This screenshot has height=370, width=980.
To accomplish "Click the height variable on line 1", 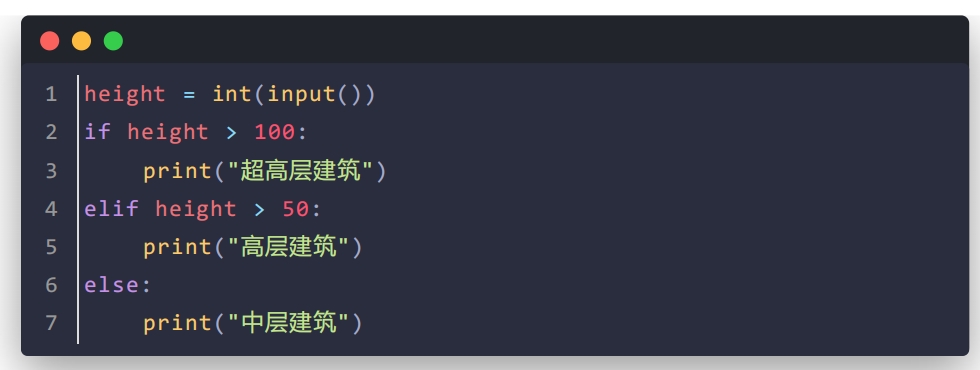I will (x=125, y=94).
